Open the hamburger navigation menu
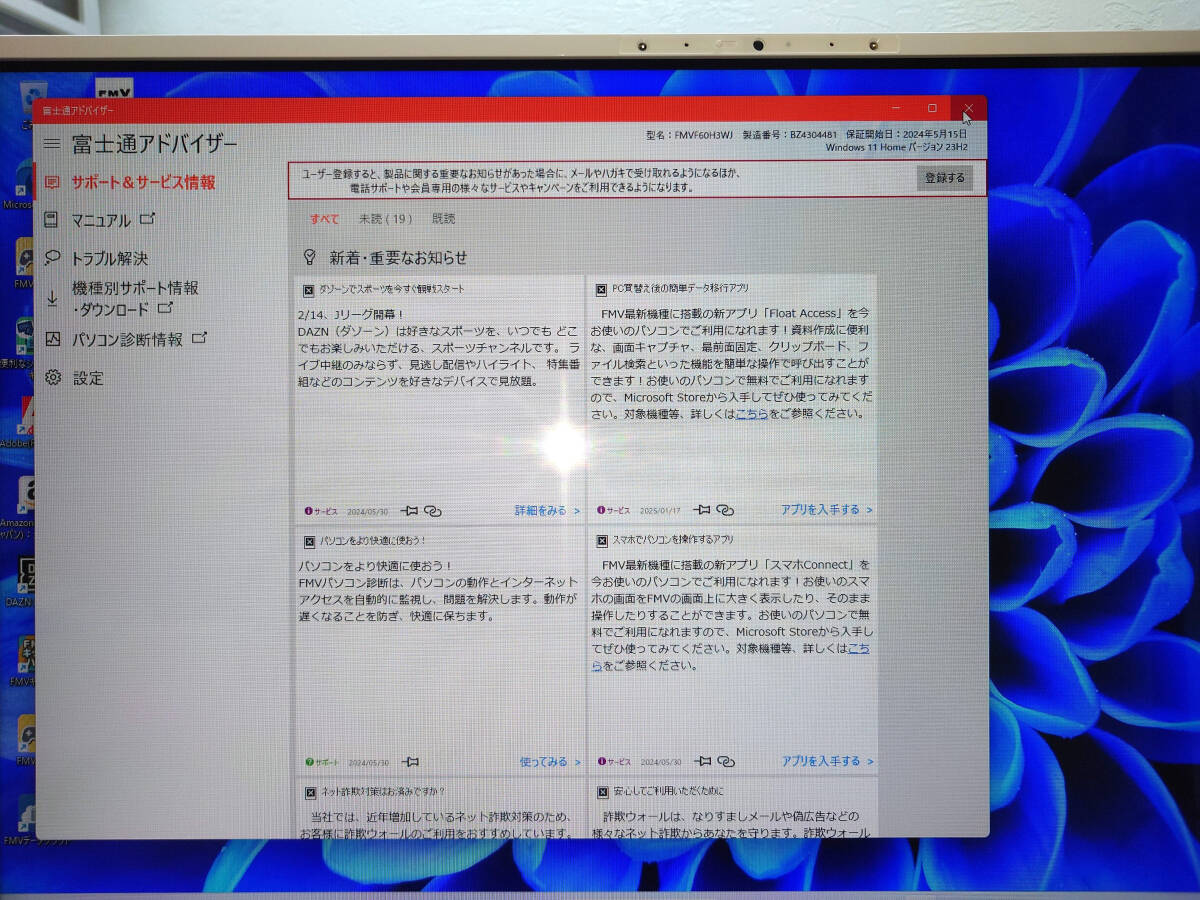The height and width of the screenshot is (900, 1200). 53,143
